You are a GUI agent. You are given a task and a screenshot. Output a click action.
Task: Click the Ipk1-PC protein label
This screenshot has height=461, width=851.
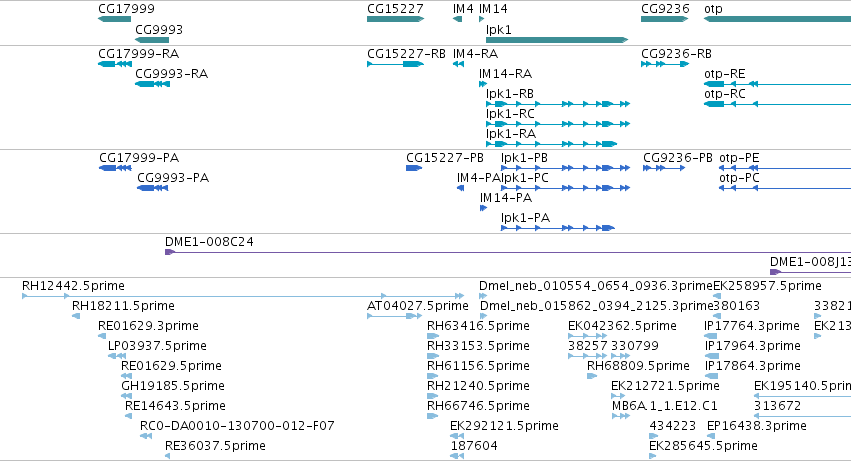(525, 178)
